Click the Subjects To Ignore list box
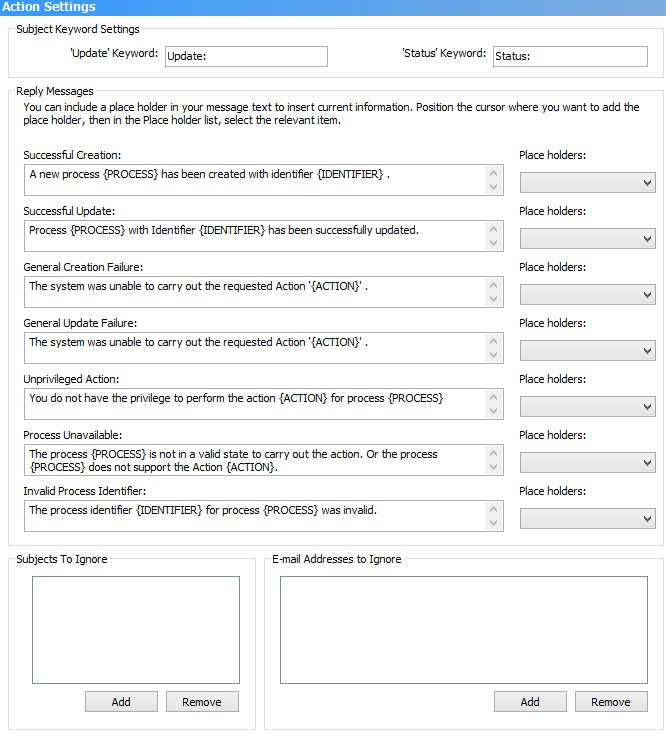Viewport: 666px width, 733px height. click(136, 630)
